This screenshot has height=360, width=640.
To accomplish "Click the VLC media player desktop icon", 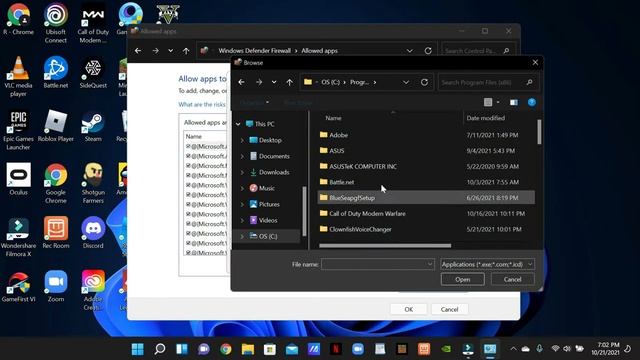I will coord(18,76).
